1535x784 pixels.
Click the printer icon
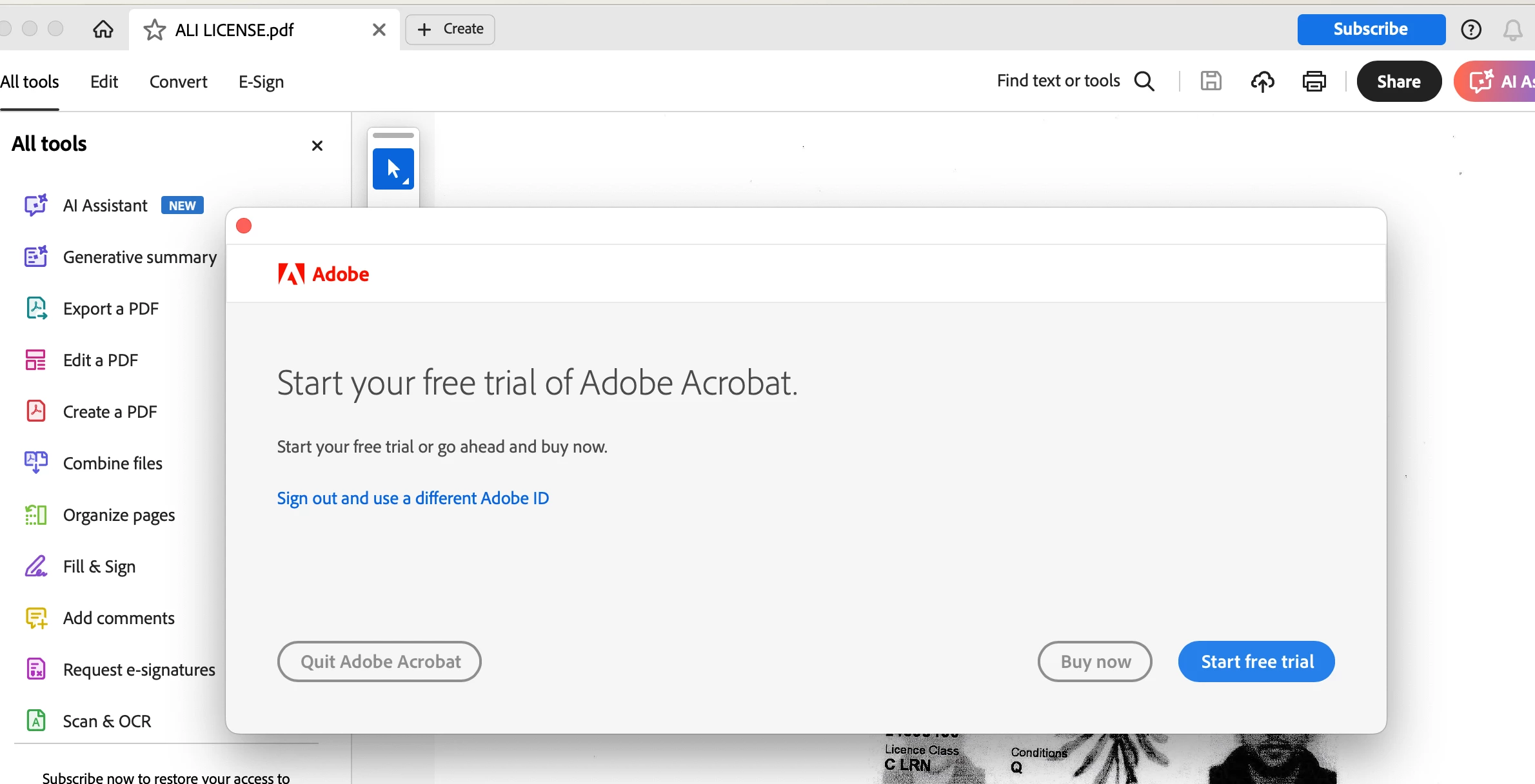click(x=1314, y=81)
